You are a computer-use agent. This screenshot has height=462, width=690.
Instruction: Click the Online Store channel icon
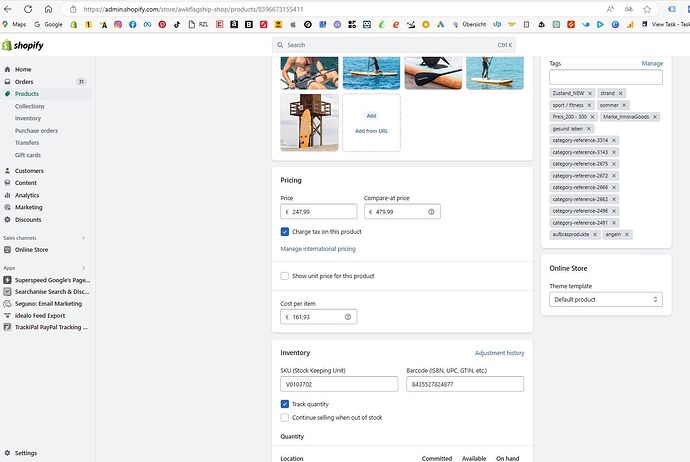click(x=7, y=249)
